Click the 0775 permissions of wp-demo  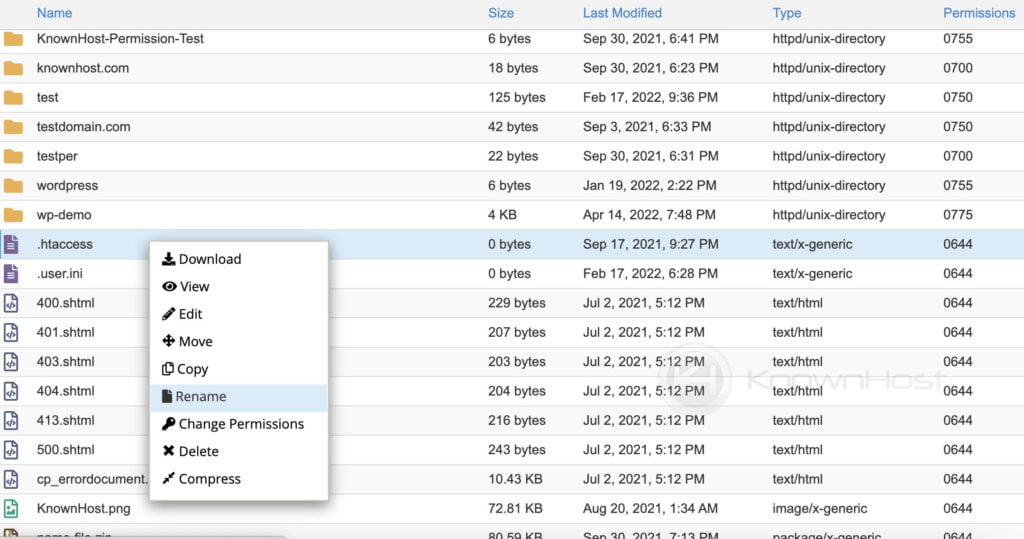point(958,215)
